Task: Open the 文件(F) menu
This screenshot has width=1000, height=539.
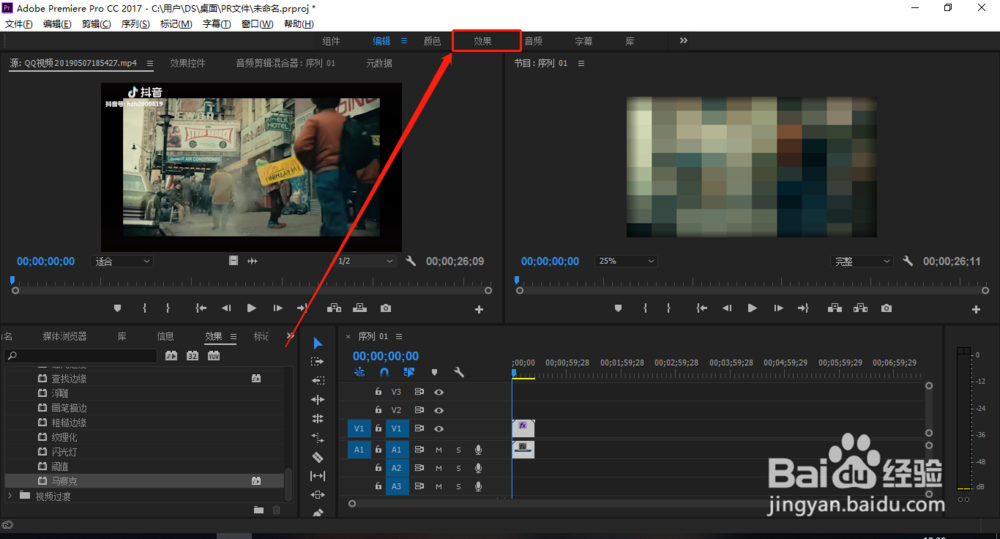Action: tap(18, 24)
